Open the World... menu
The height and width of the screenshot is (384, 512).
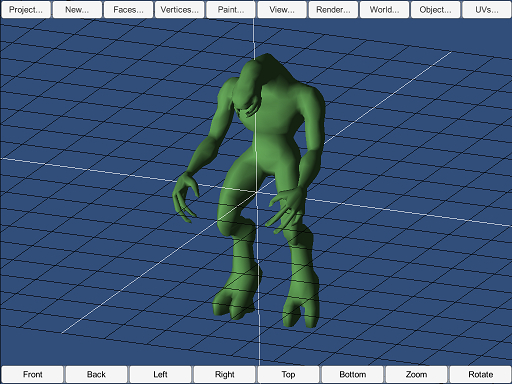click(x=384, y=10)
